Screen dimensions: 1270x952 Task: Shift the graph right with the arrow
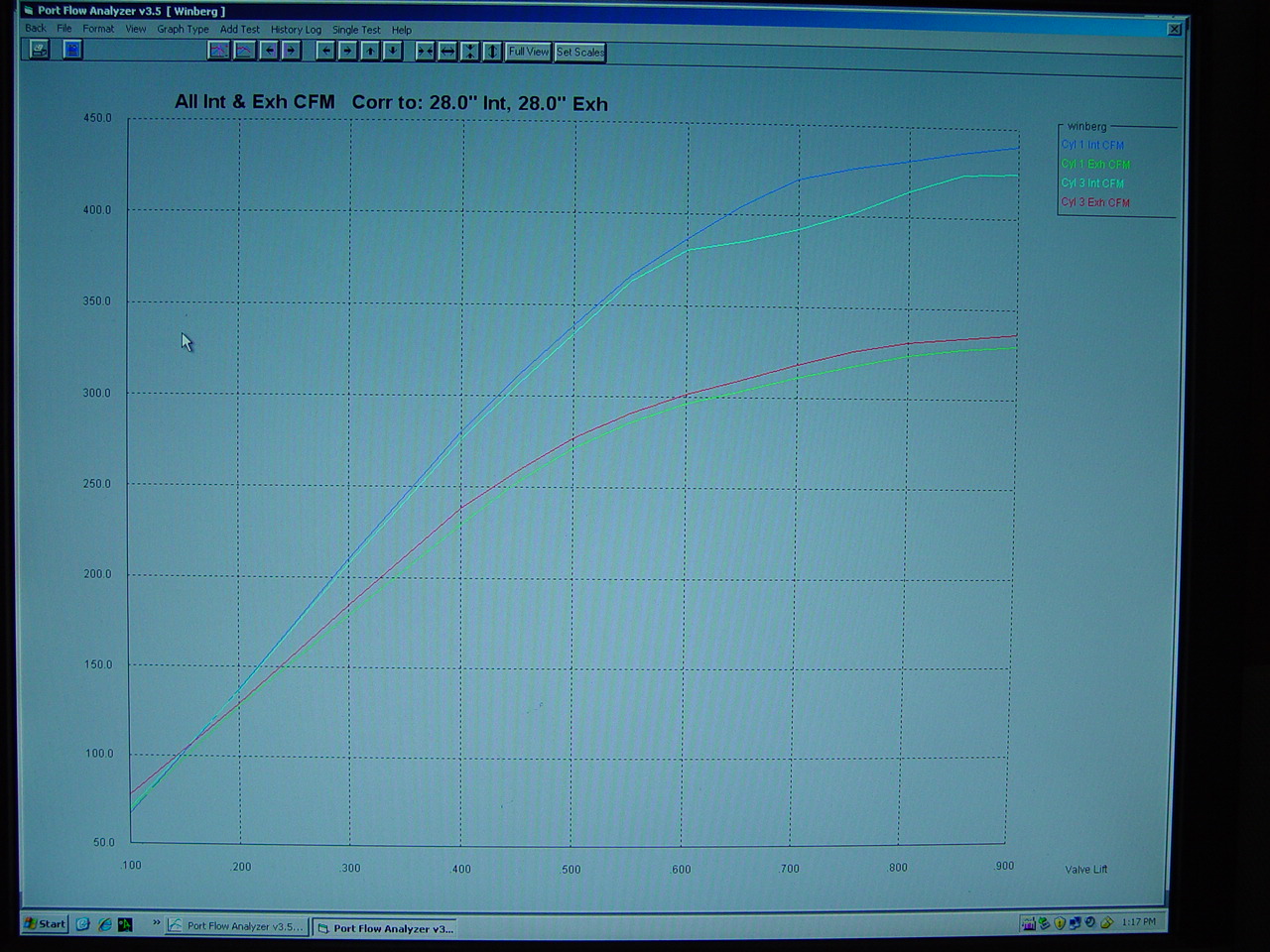[x=347, y=51]
